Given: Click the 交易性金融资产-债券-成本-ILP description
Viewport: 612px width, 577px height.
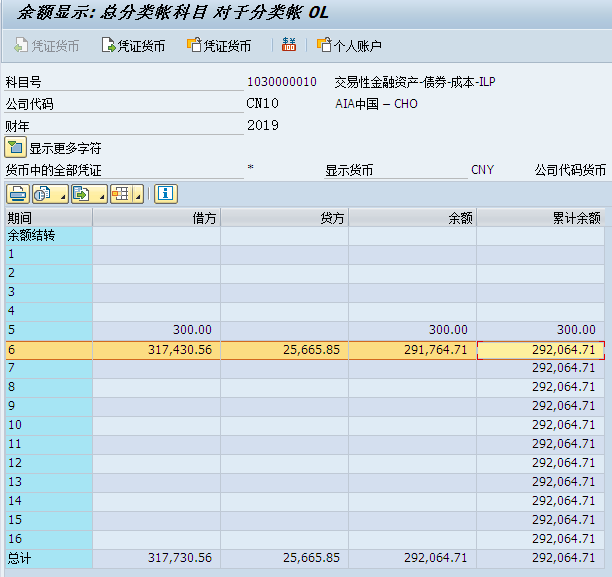Looking at the screenshot, I should (x=415, y=82).
